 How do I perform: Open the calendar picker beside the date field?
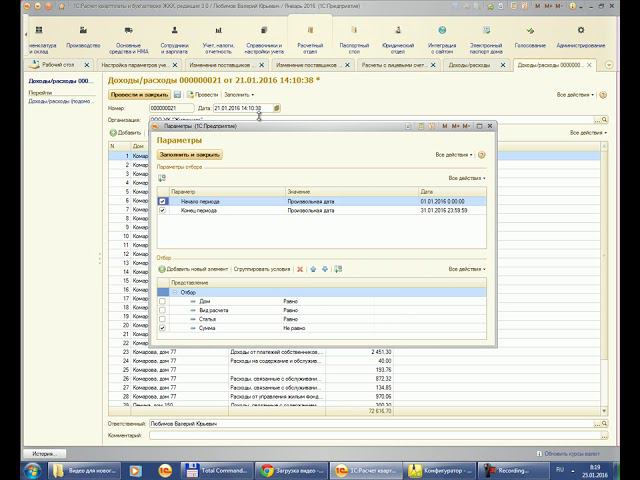(277, 108)
